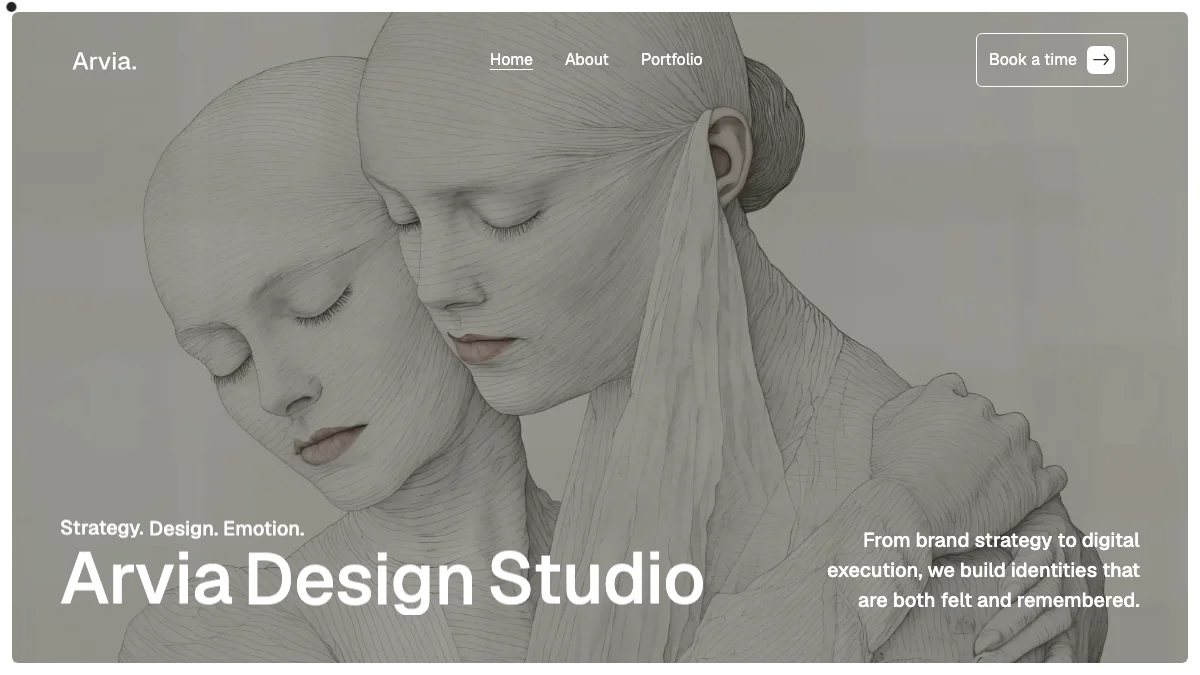Click the arrow icon in Book a time
This screenshot has width=1200, height=675.
click(x=1101, y=60)
